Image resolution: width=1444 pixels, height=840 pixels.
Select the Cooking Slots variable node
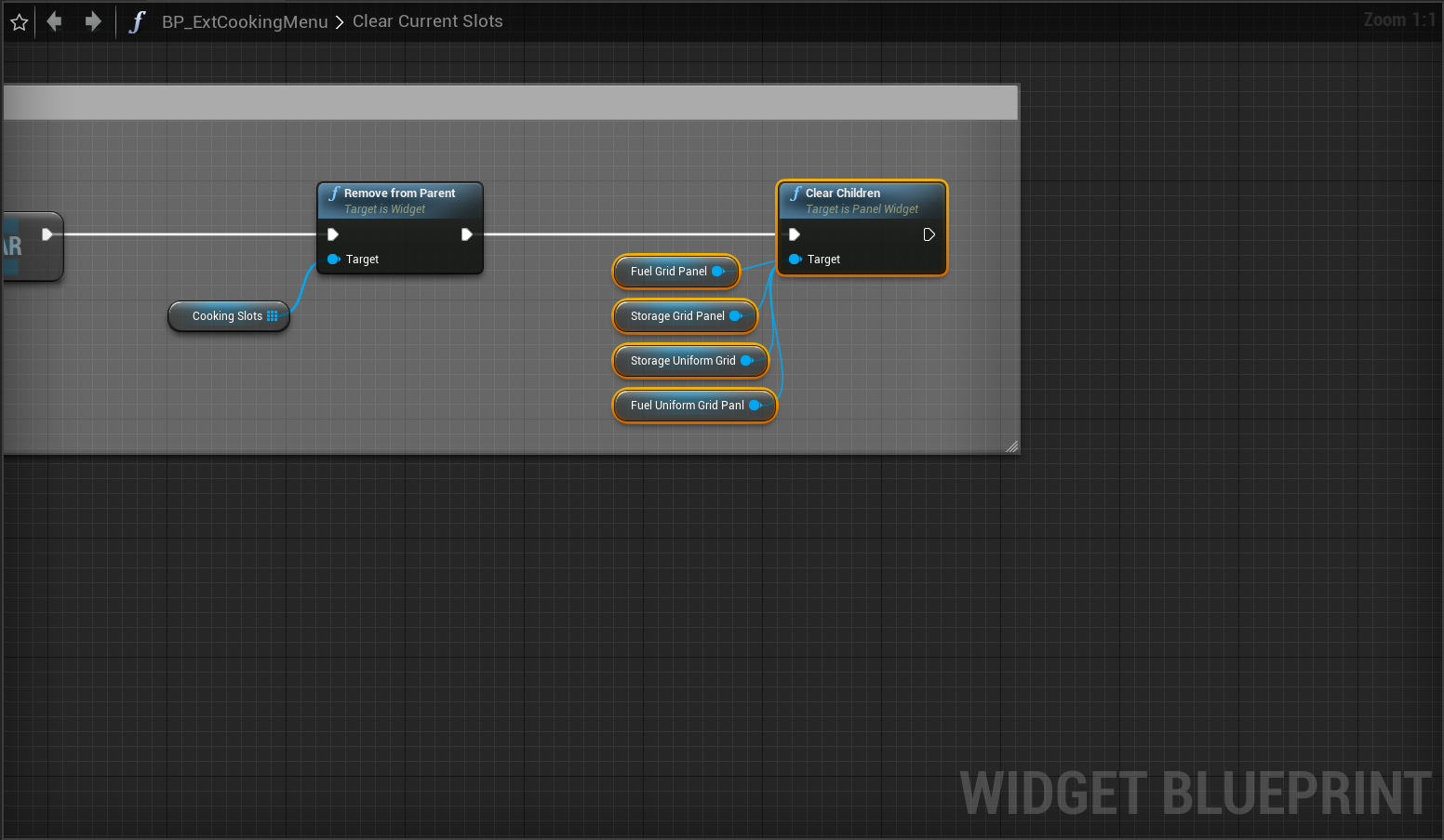tap(226, 316)
